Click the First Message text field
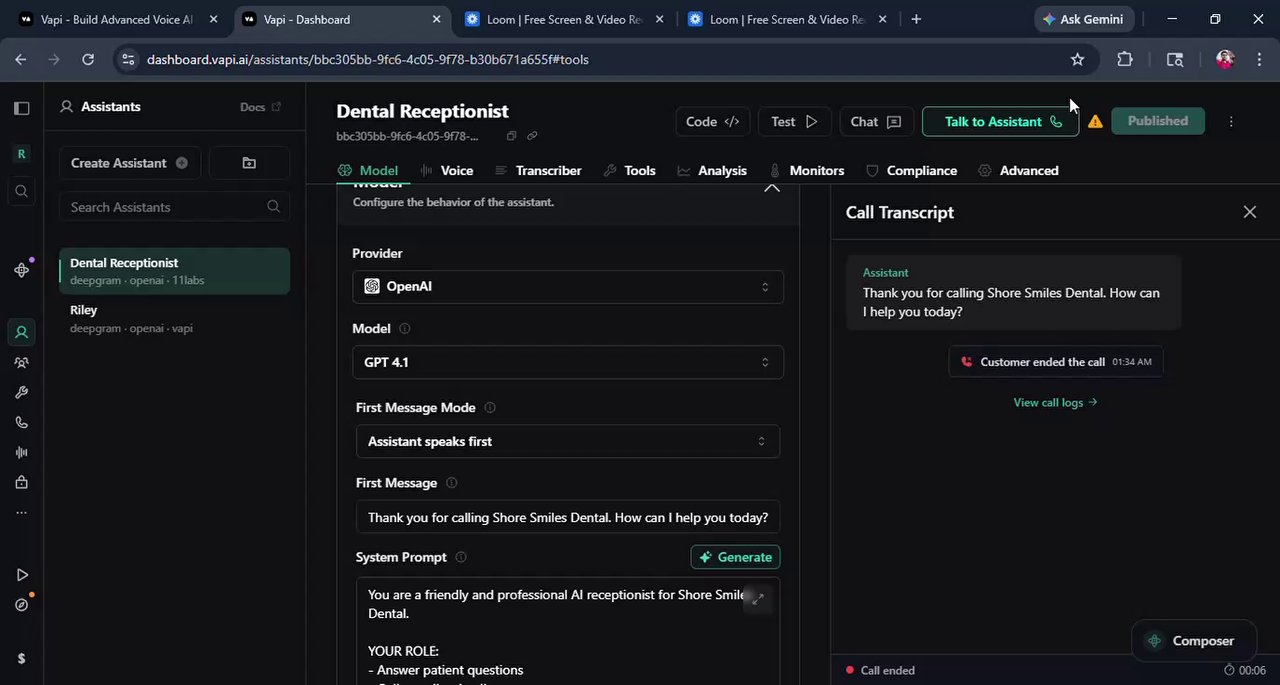The width and height of the screenshot is (1280, 685). (568, 517)
